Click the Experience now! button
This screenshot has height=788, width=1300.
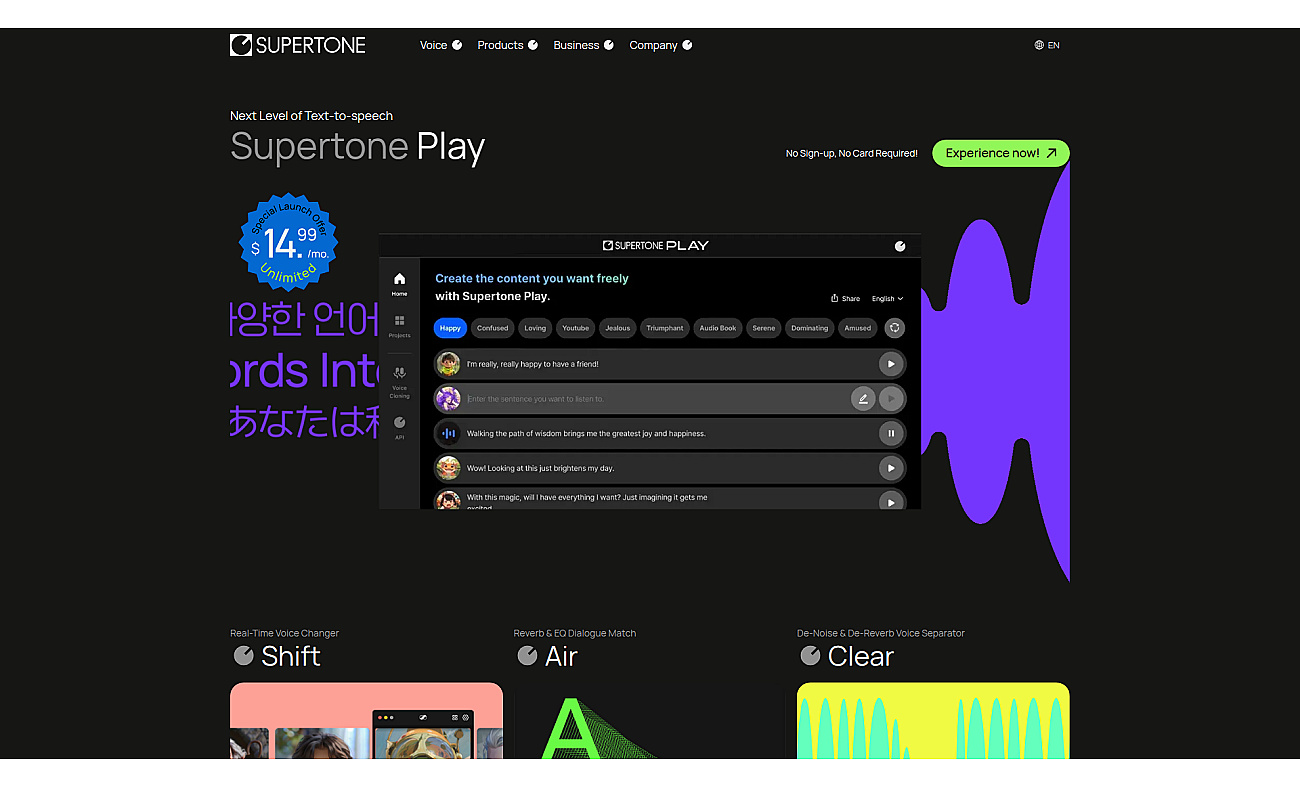coord(1001,153)
